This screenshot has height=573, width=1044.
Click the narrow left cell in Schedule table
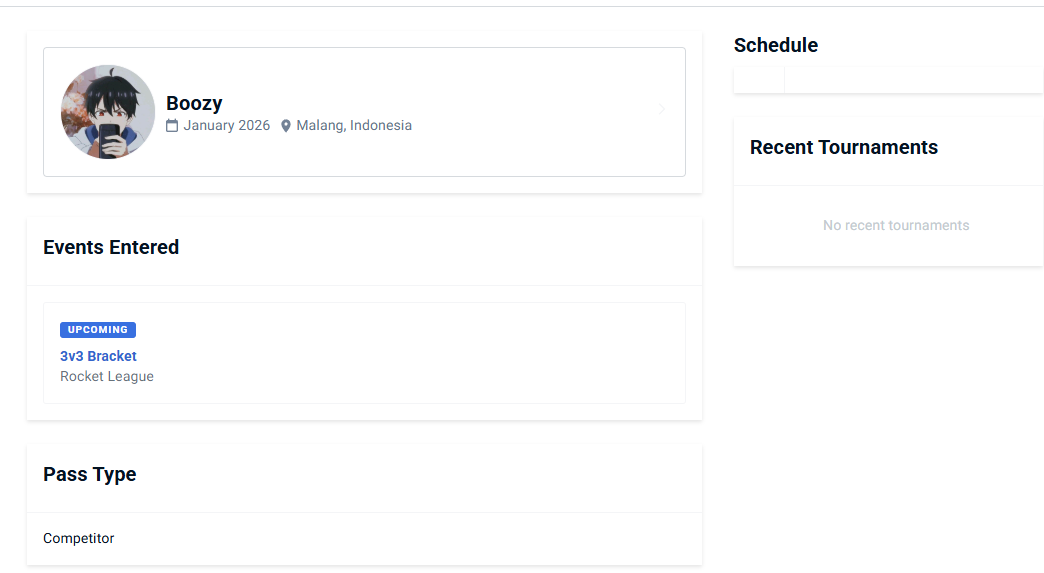(x=759, y=81)
